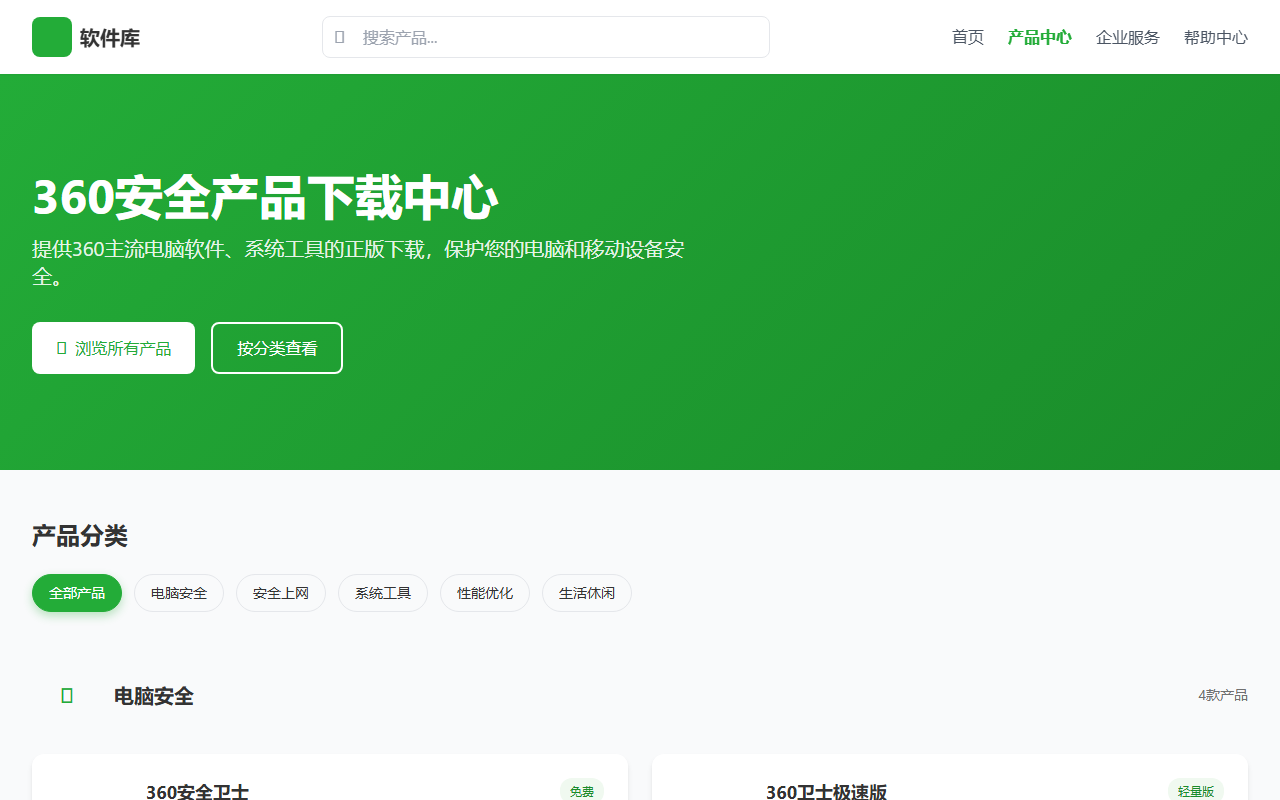Click the search icon in search box

coord(340,37)
